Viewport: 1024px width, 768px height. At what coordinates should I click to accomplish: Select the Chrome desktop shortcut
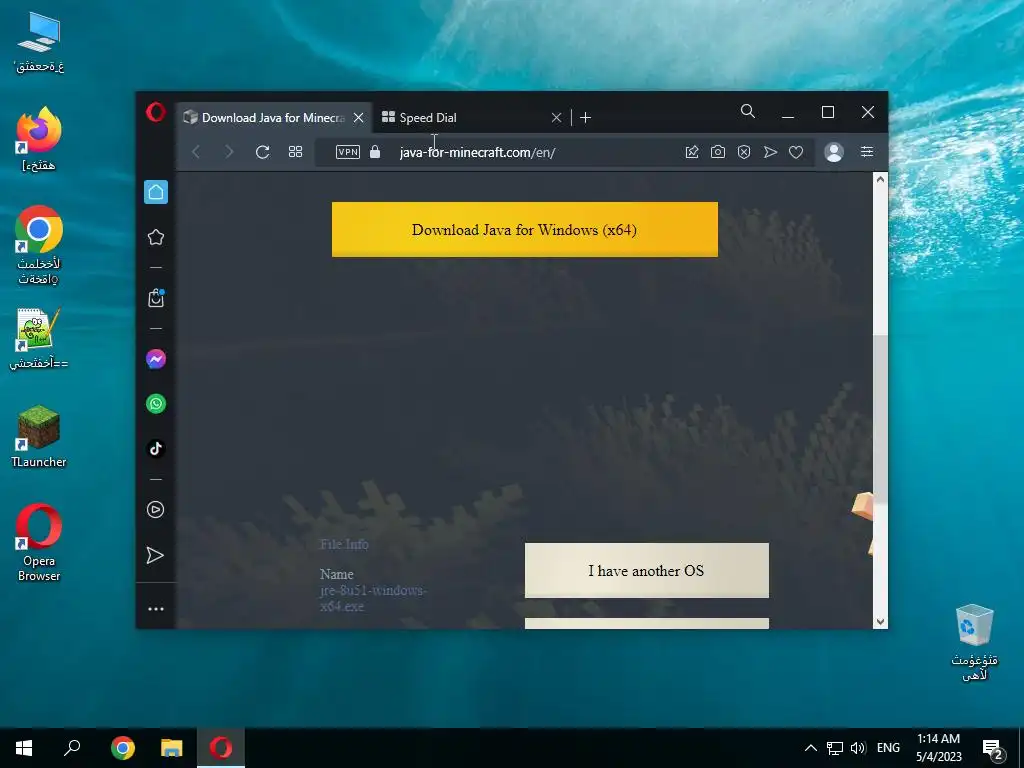pyautogui.click(x=39, y=246)
